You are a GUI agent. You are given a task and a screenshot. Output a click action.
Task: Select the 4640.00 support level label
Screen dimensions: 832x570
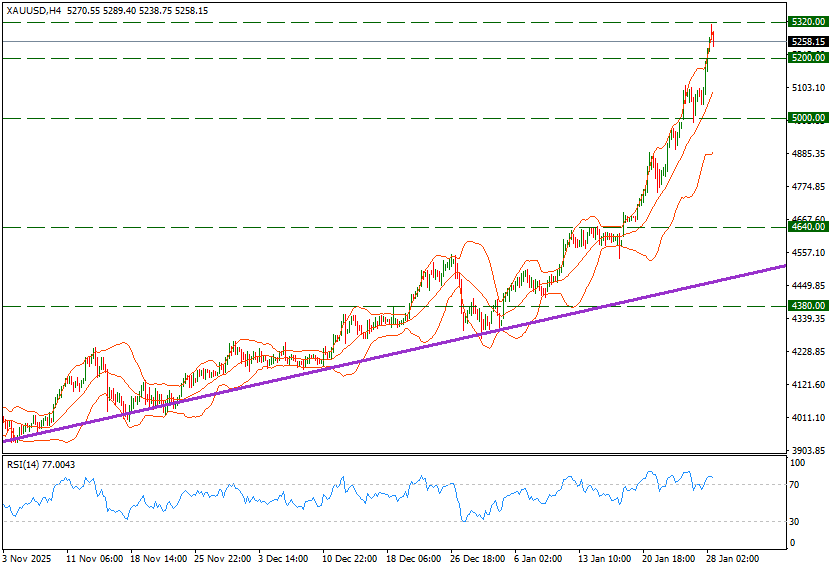click(x=806, y=227)
